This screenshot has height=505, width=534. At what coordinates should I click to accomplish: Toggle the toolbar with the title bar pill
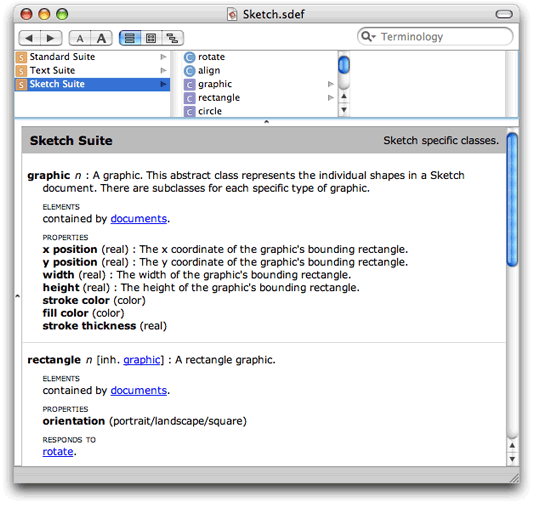(x=504, y=14)
